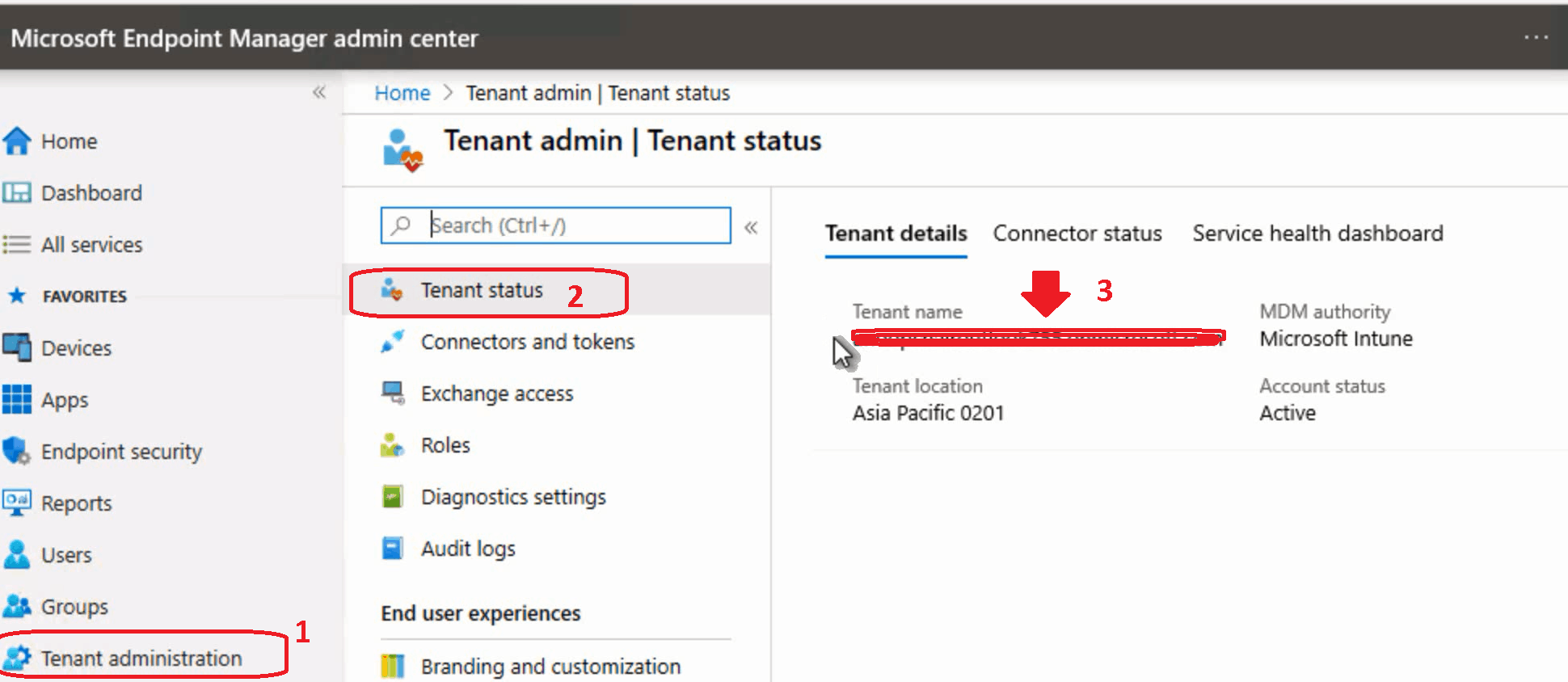The height and width of the screenshot is (682, 1568).
Task: Click the Groups people icon
Action: (x=17, y=606)
